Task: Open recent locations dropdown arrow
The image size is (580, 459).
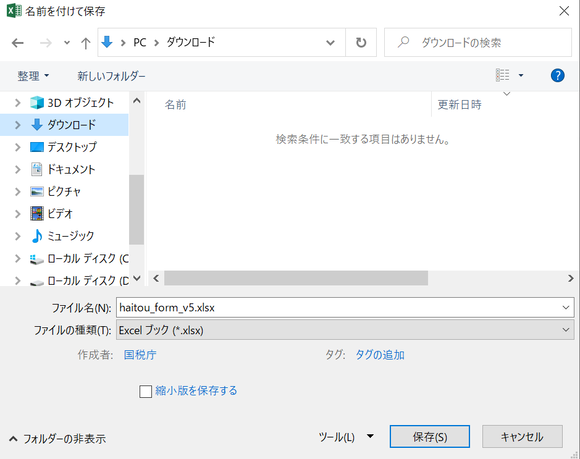Action: pyautogui.click(x=67, y=43)
